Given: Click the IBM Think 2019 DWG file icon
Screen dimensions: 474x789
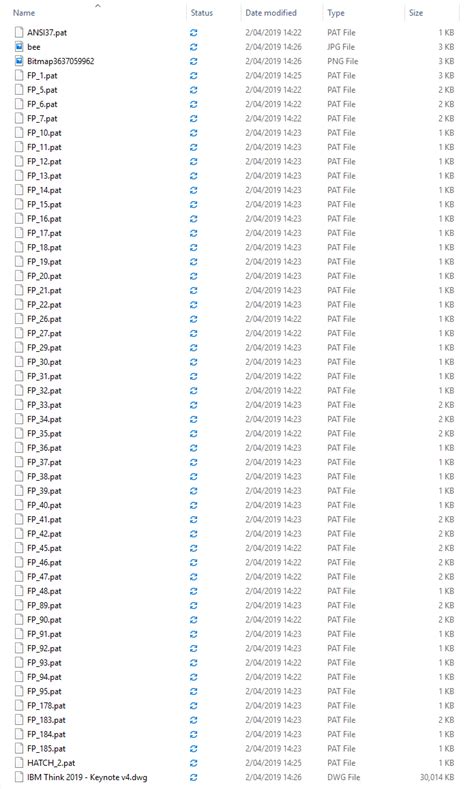Looking at the screenshot, I should click(x=19, y=777).
